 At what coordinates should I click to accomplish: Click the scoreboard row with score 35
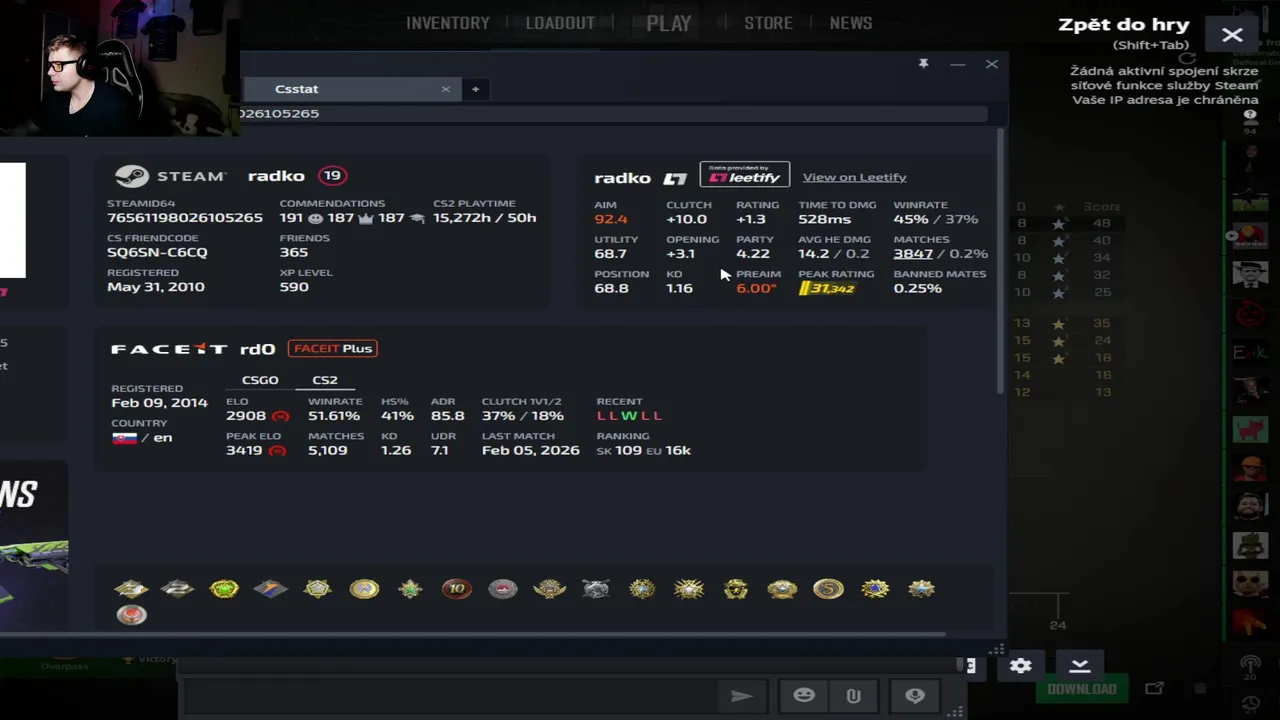tap(1066, 324)
